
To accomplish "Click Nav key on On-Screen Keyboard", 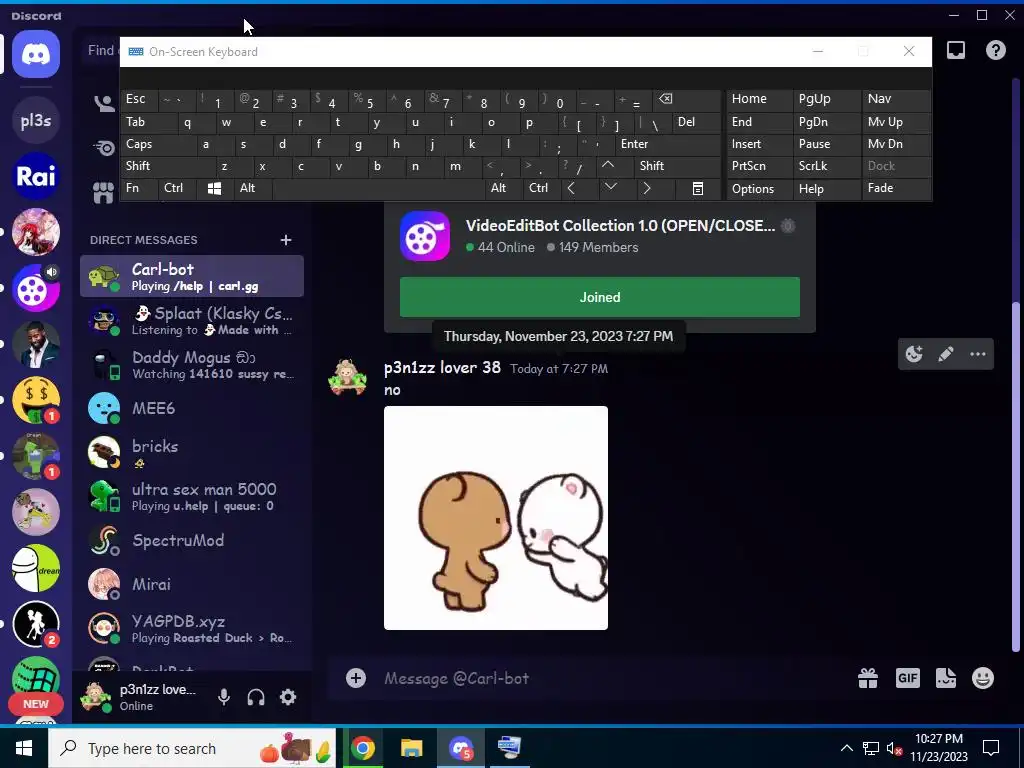I will tap(897, 99).
